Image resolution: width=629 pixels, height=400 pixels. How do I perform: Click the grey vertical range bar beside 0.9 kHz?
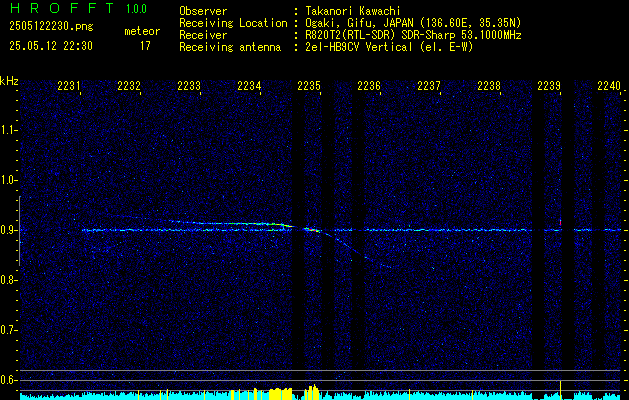coord(19,231)
